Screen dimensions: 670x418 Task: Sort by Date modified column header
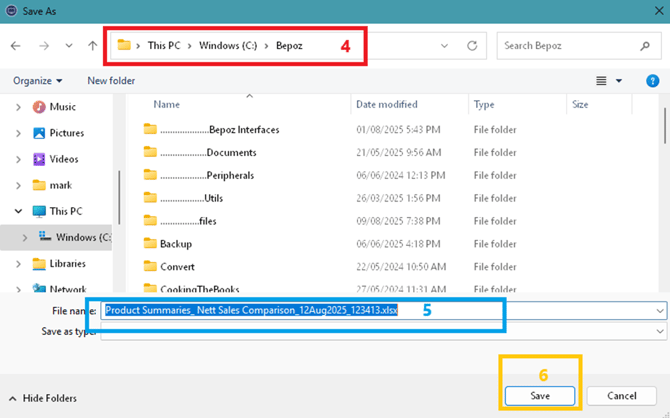385,104
